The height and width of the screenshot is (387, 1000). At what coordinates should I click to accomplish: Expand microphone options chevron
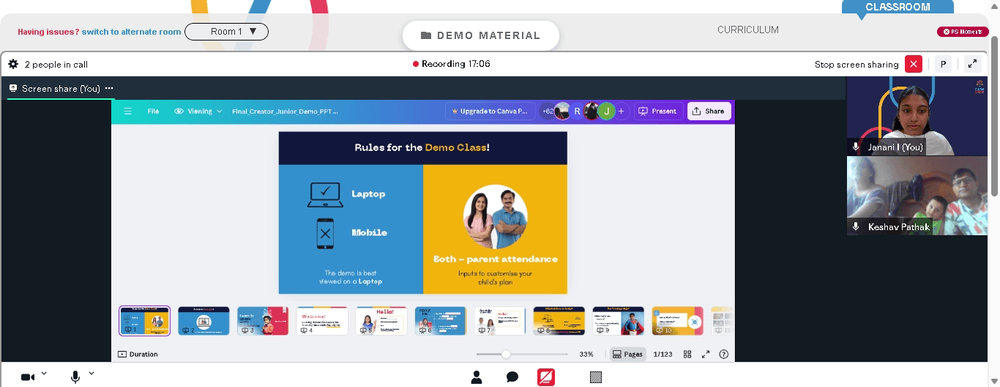[x=91, y=374]
